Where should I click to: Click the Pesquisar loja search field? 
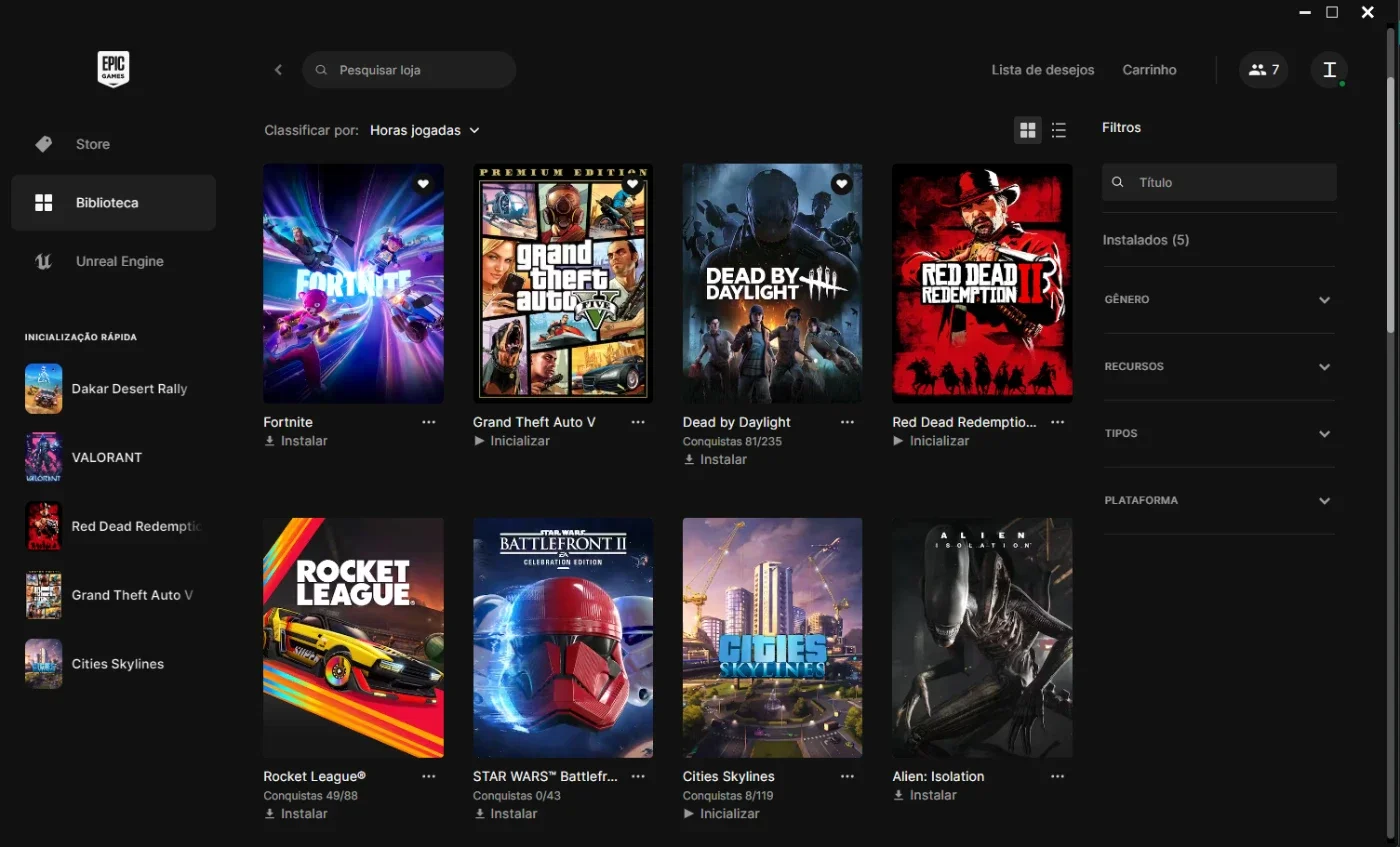pos(409,70)
